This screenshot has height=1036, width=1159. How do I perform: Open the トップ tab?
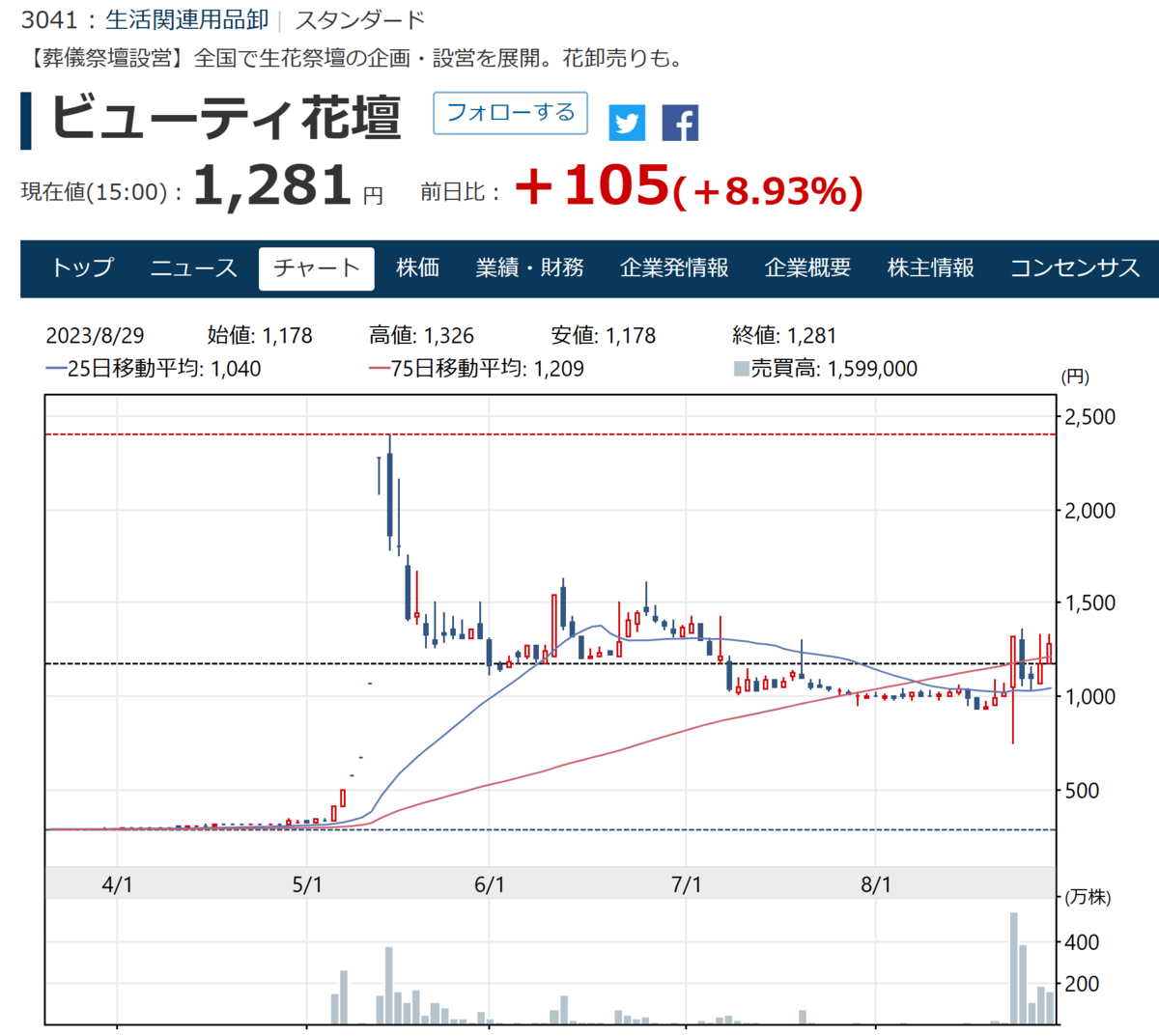tap(82, 267)
